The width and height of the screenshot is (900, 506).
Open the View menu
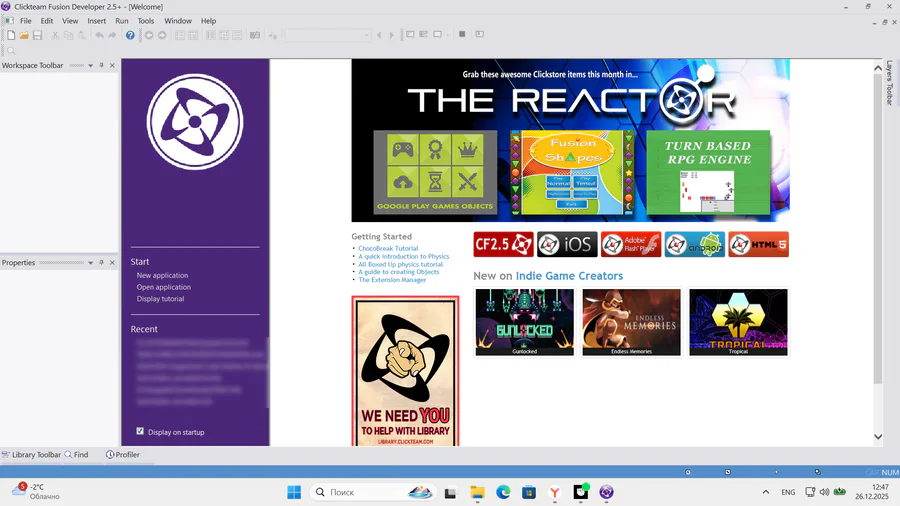tap(70, 21)
